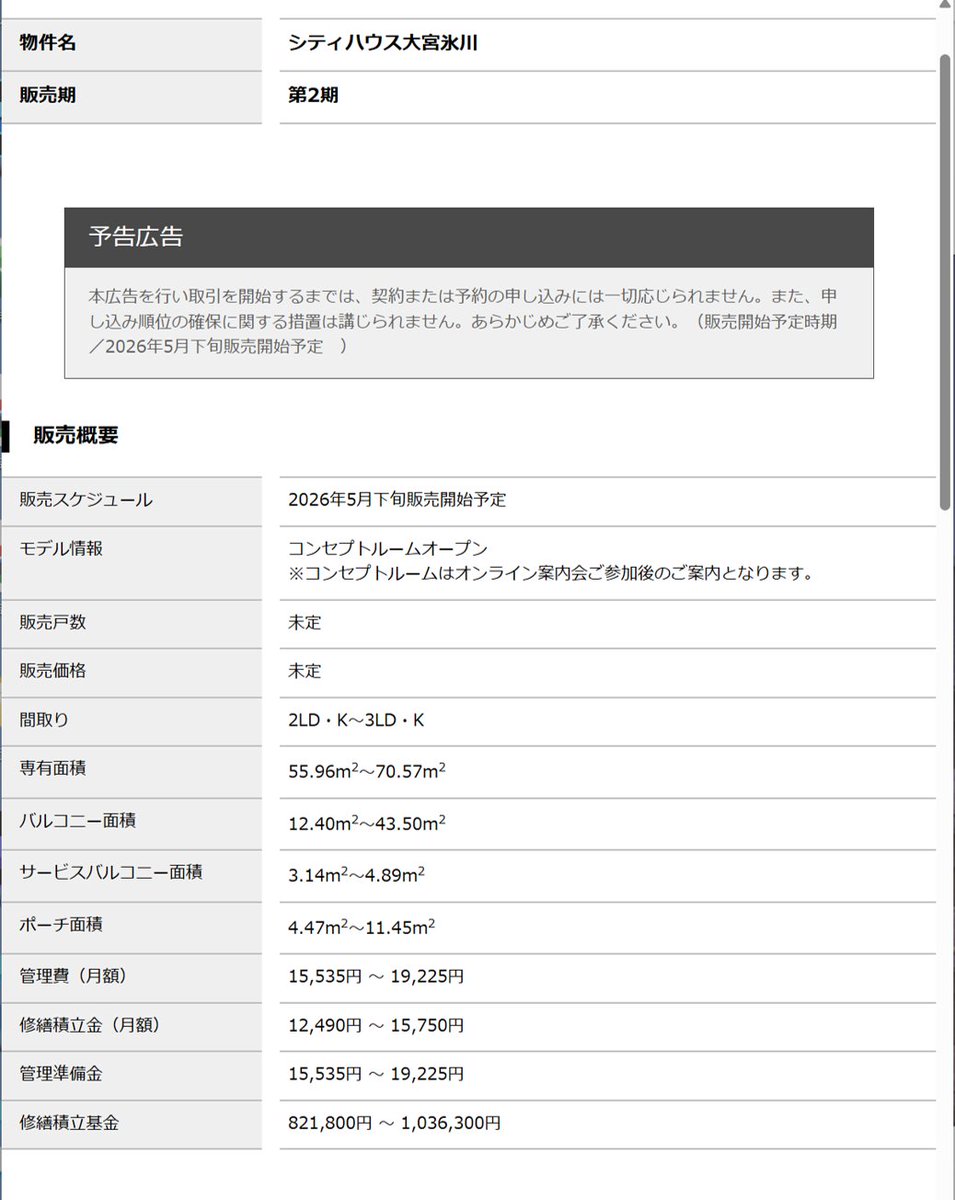Click 15,535円～19,225円 in 管理準備金 row

376,1075
